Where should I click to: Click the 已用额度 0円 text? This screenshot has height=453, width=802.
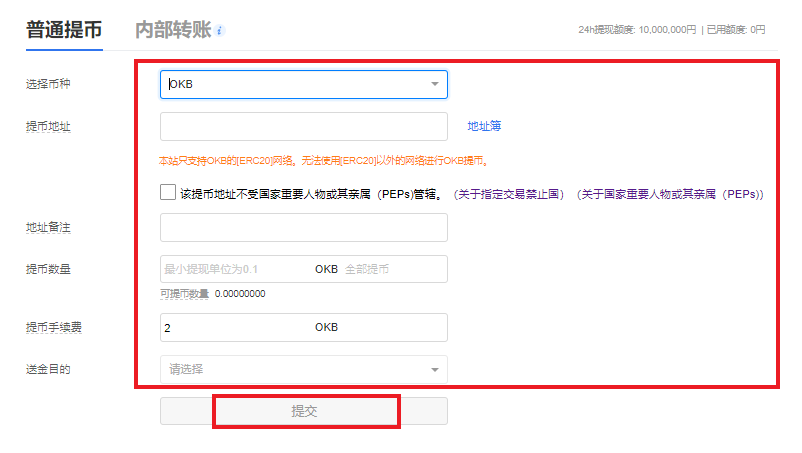[736, 30]
